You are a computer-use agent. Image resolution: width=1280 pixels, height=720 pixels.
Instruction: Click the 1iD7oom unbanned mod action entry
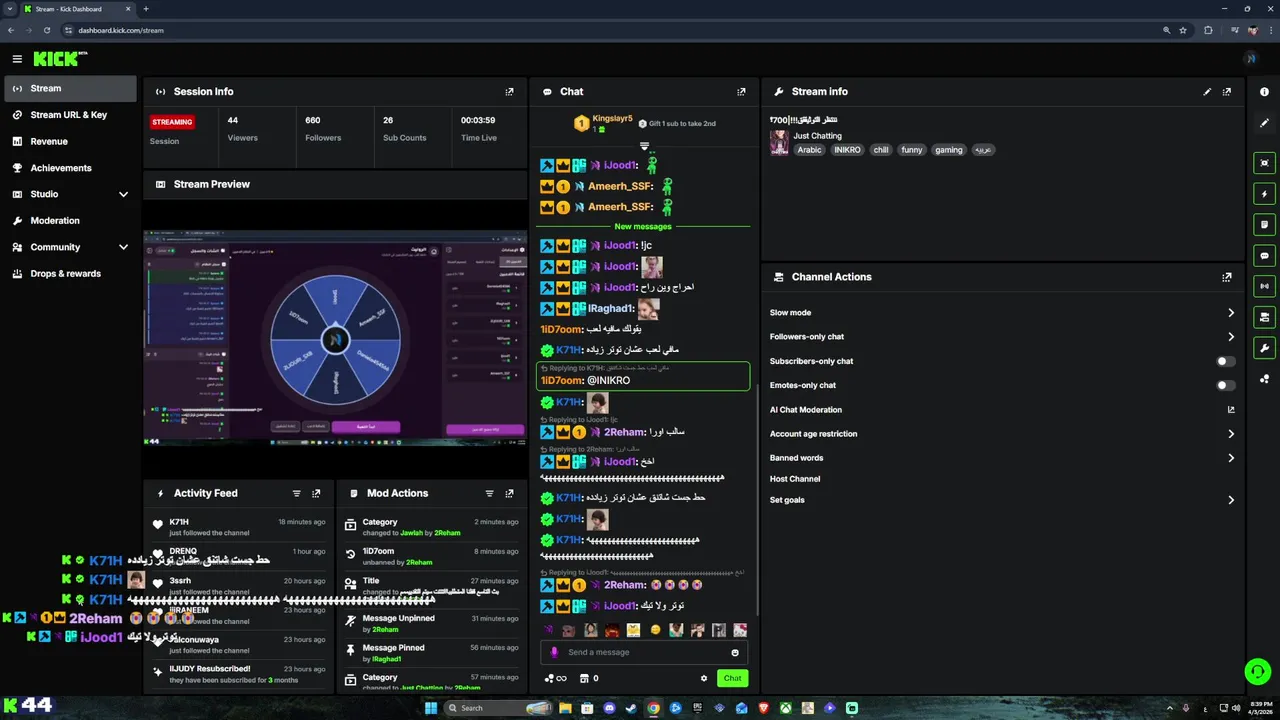(x=432, y=556)
